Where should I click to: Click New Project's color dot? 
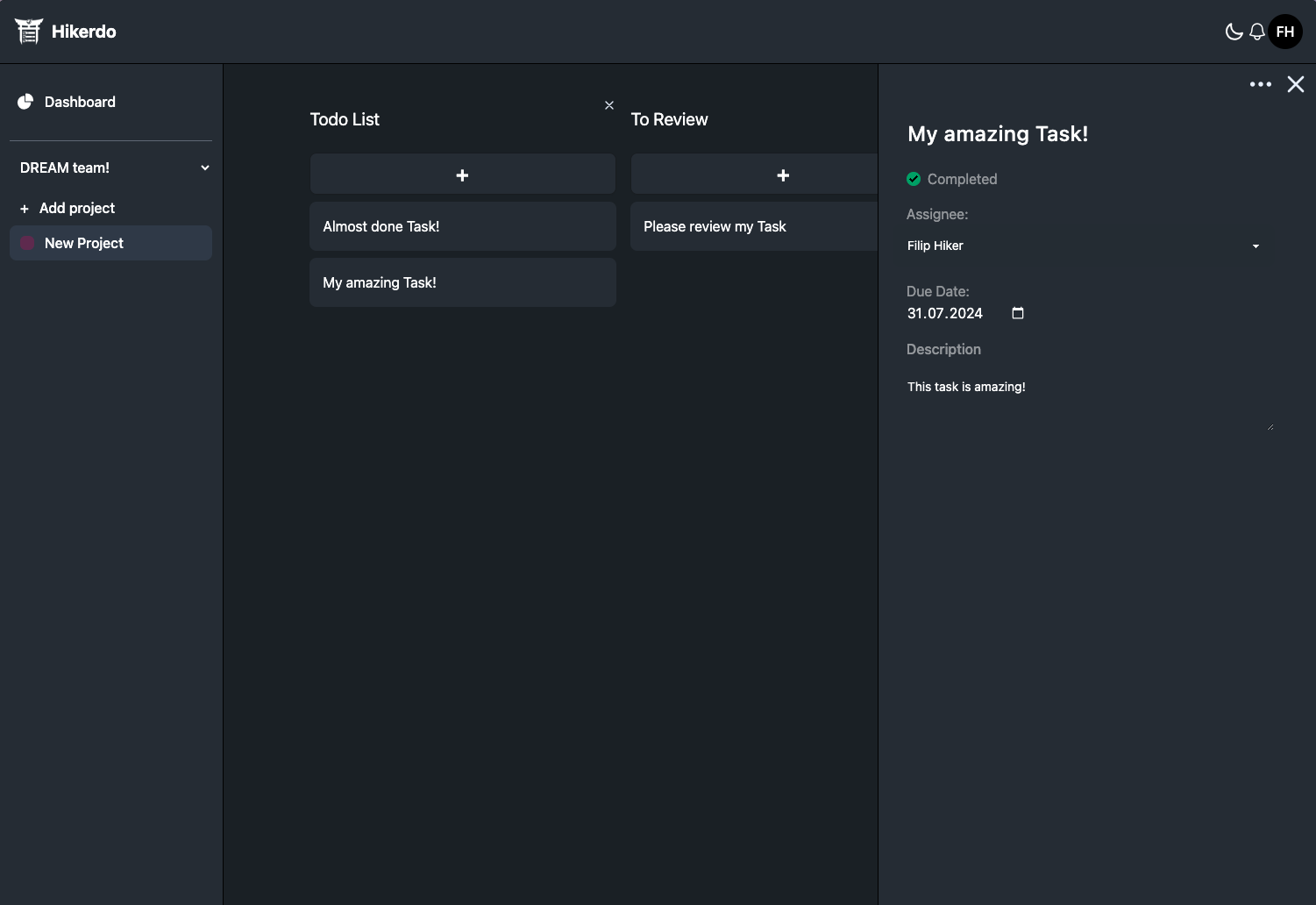click(27, 243)
